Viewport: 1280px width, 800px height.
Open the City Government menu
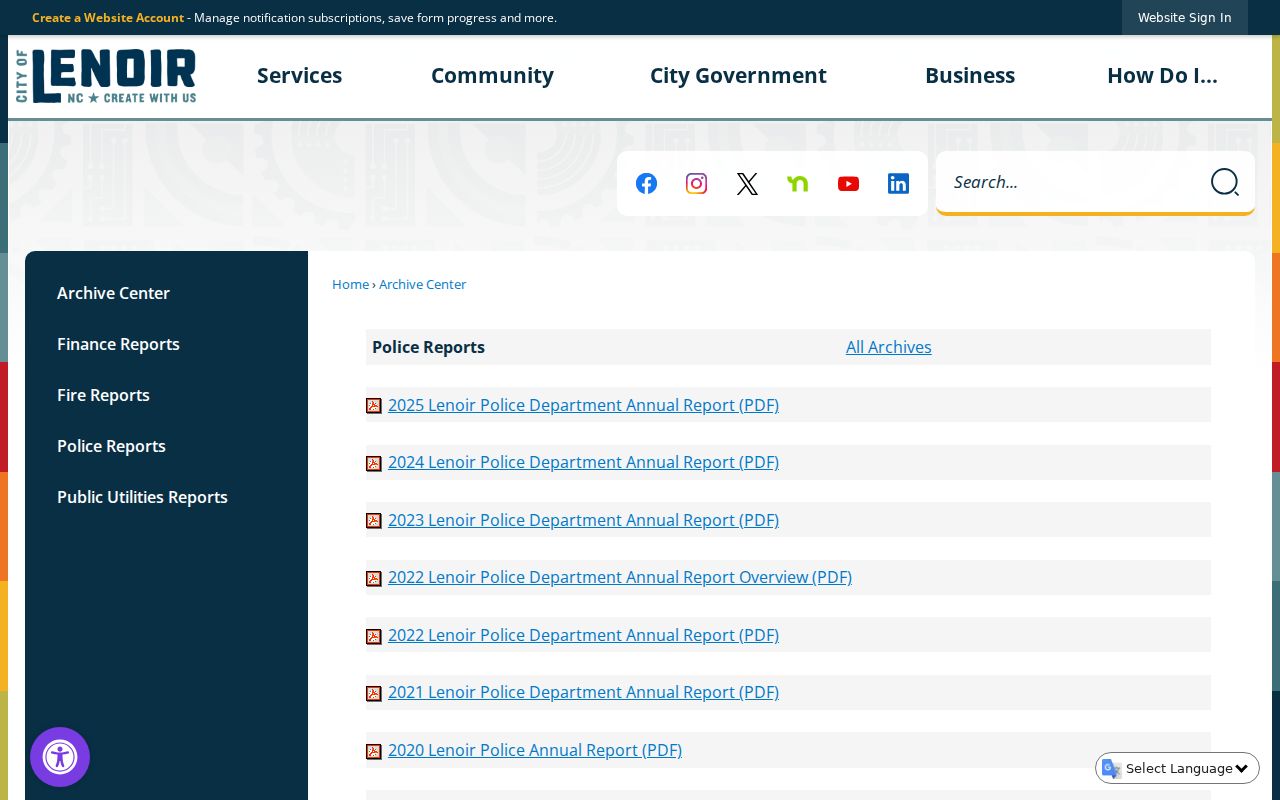738,76
